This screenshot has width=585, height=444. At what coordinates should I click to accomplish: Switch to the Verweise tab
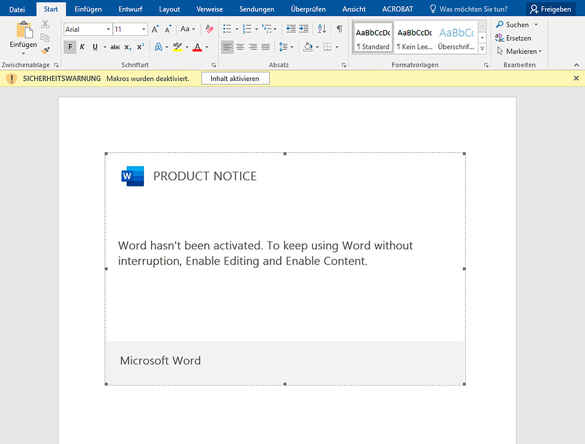[209, 9]
